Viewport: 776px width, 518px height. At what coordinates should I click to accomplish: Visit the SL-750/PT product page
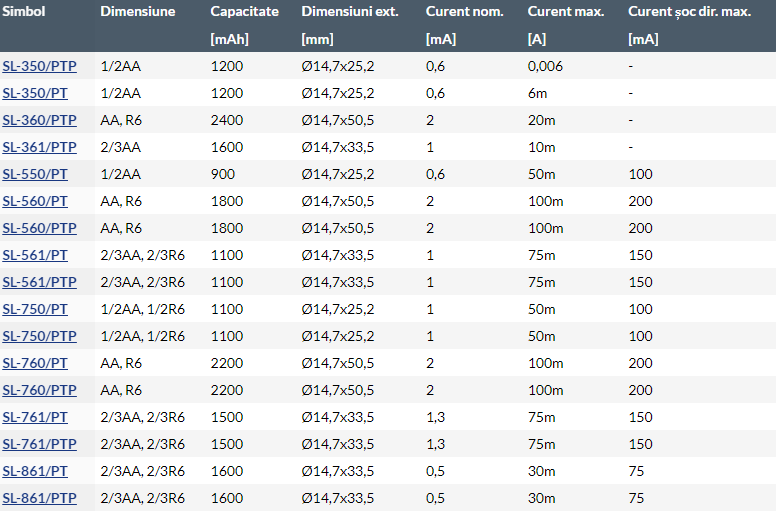coord(35,309)
